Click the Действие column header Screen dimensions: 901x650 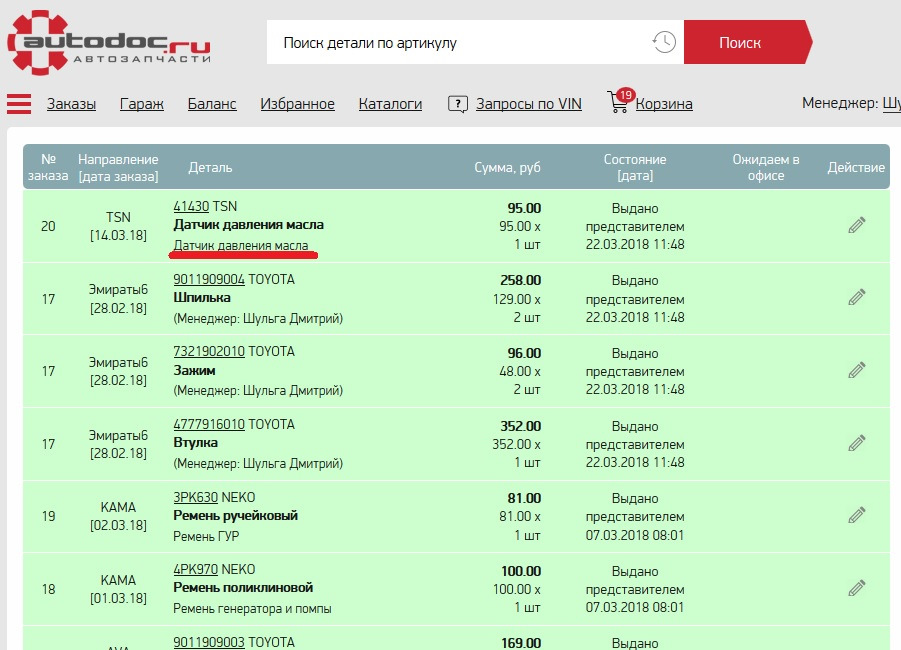click(x=856, y=167)
